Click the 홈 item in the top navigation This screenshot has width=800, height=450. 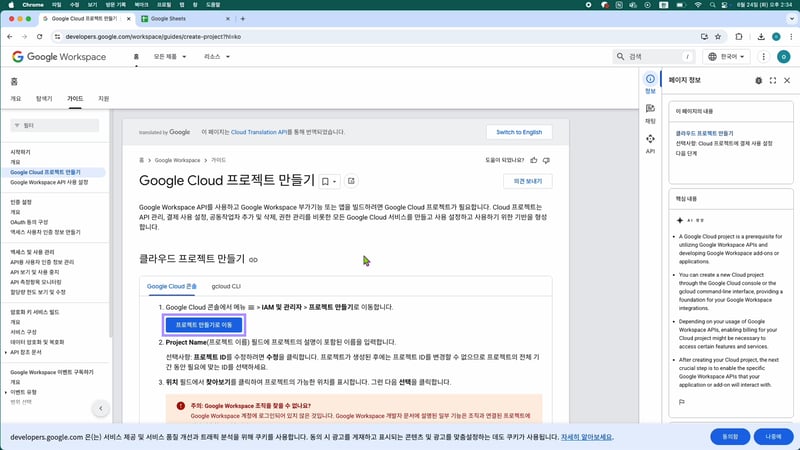coord(136,57)
